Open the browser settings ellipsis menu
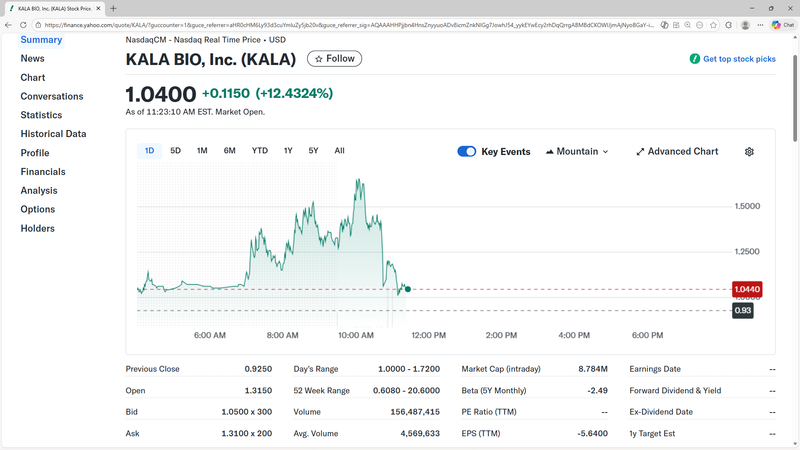Screen dimensions: 800x450 pos(760,24)
